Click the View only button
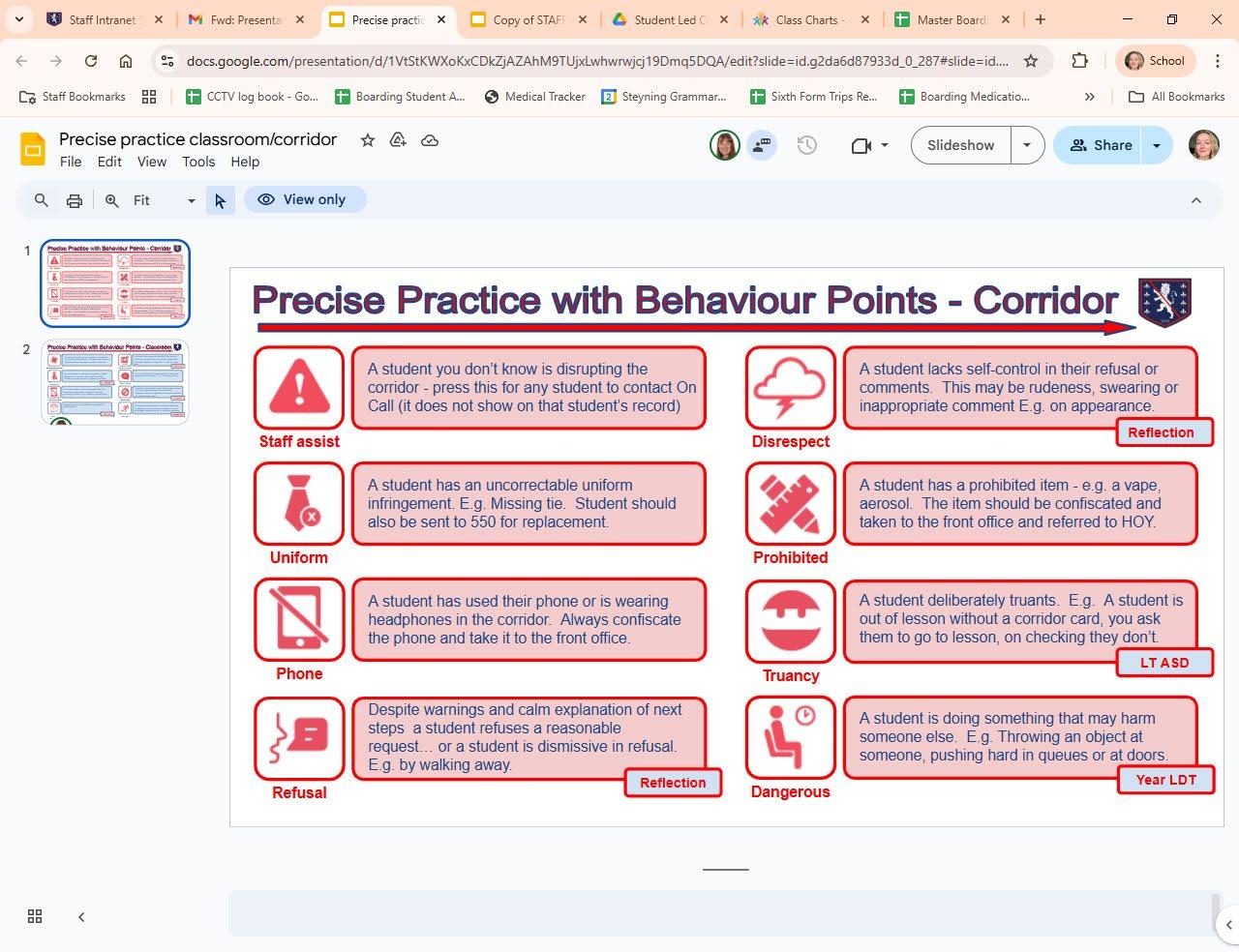The height and width of the screenshot is (952, 1239). pyautogui.click(x=304, y=199)
